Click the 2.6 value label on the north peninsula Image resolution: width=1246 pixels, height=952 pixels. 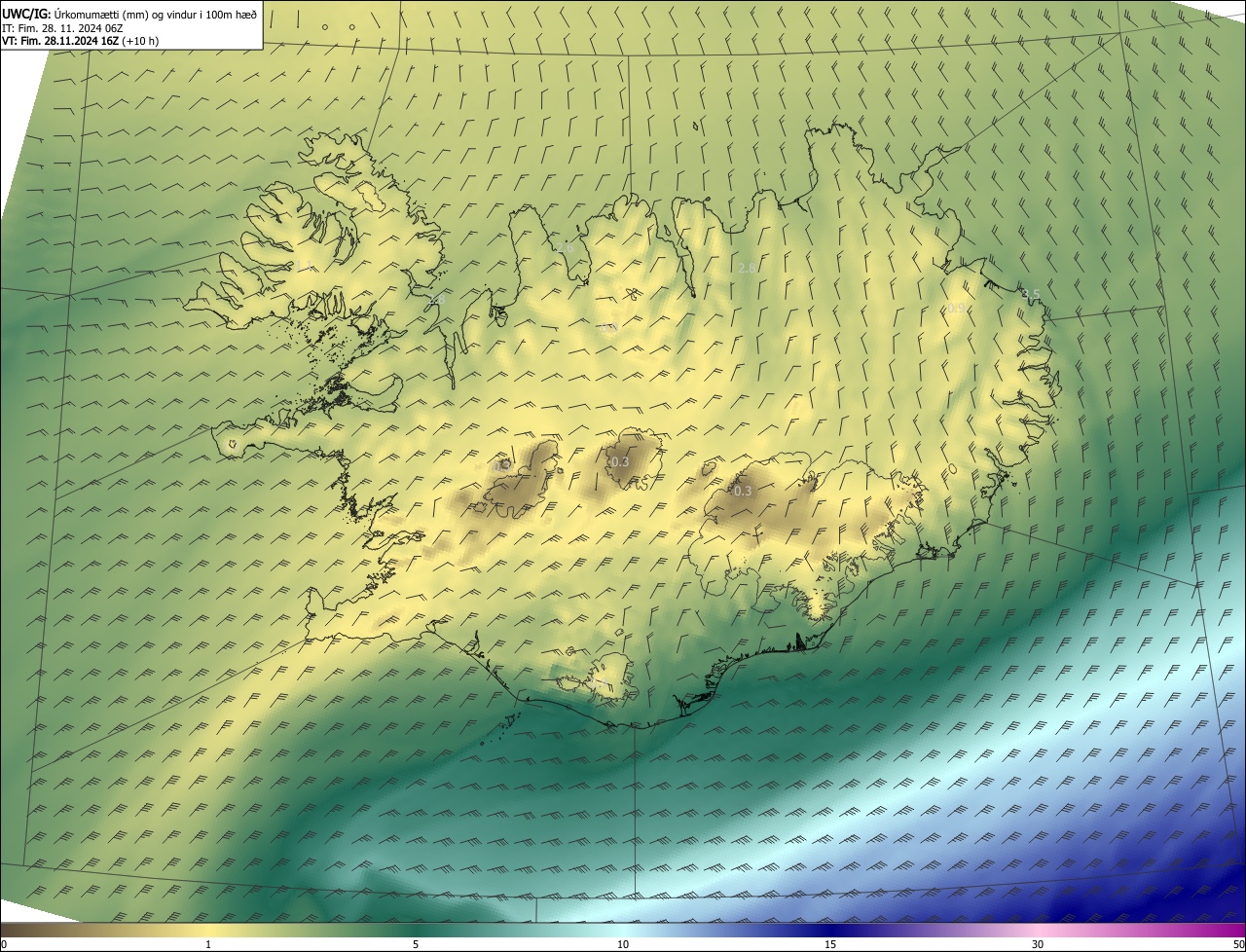pos(565,249)
